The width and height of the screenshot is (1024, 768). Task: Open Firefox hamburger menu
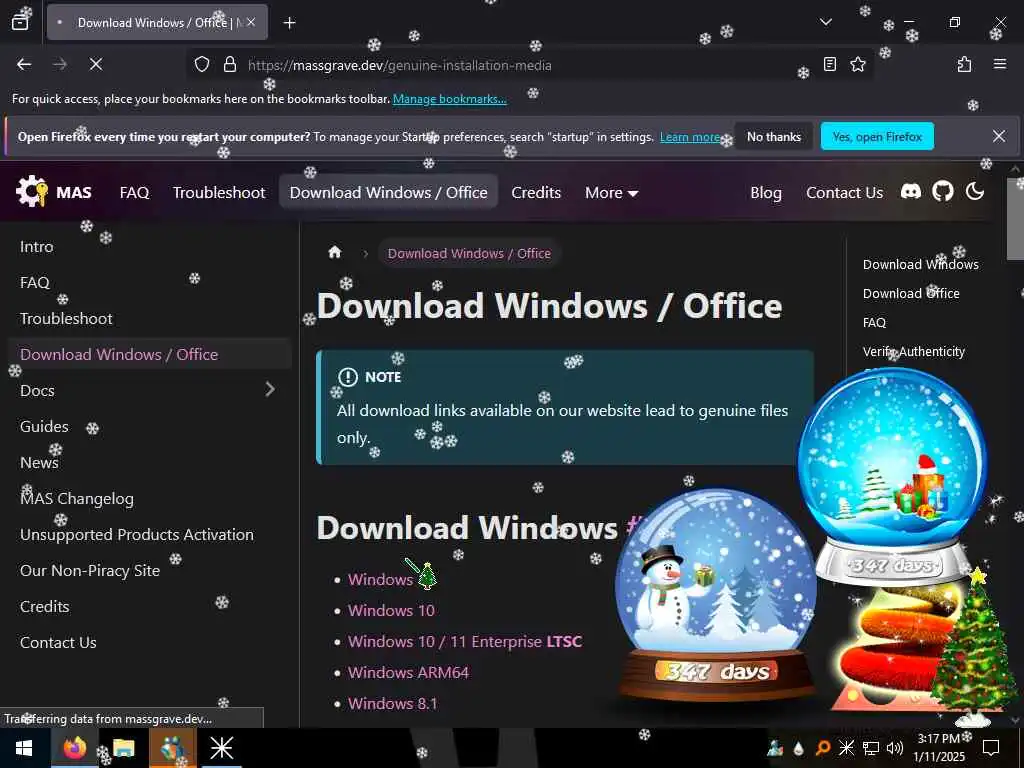pos(999,64)
